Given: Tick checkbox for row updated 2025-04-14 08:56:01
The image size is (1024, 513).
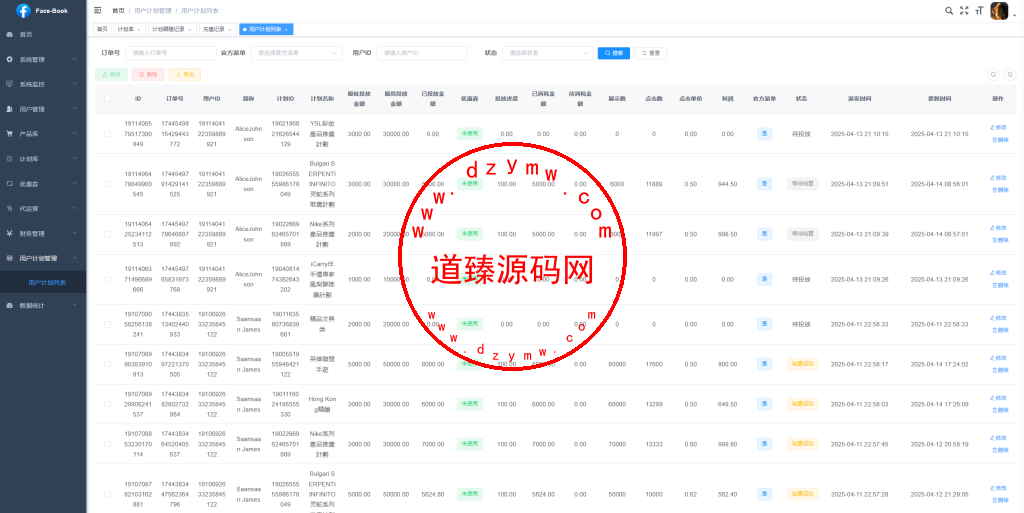Looking at the screenshot, I should 107,184.
